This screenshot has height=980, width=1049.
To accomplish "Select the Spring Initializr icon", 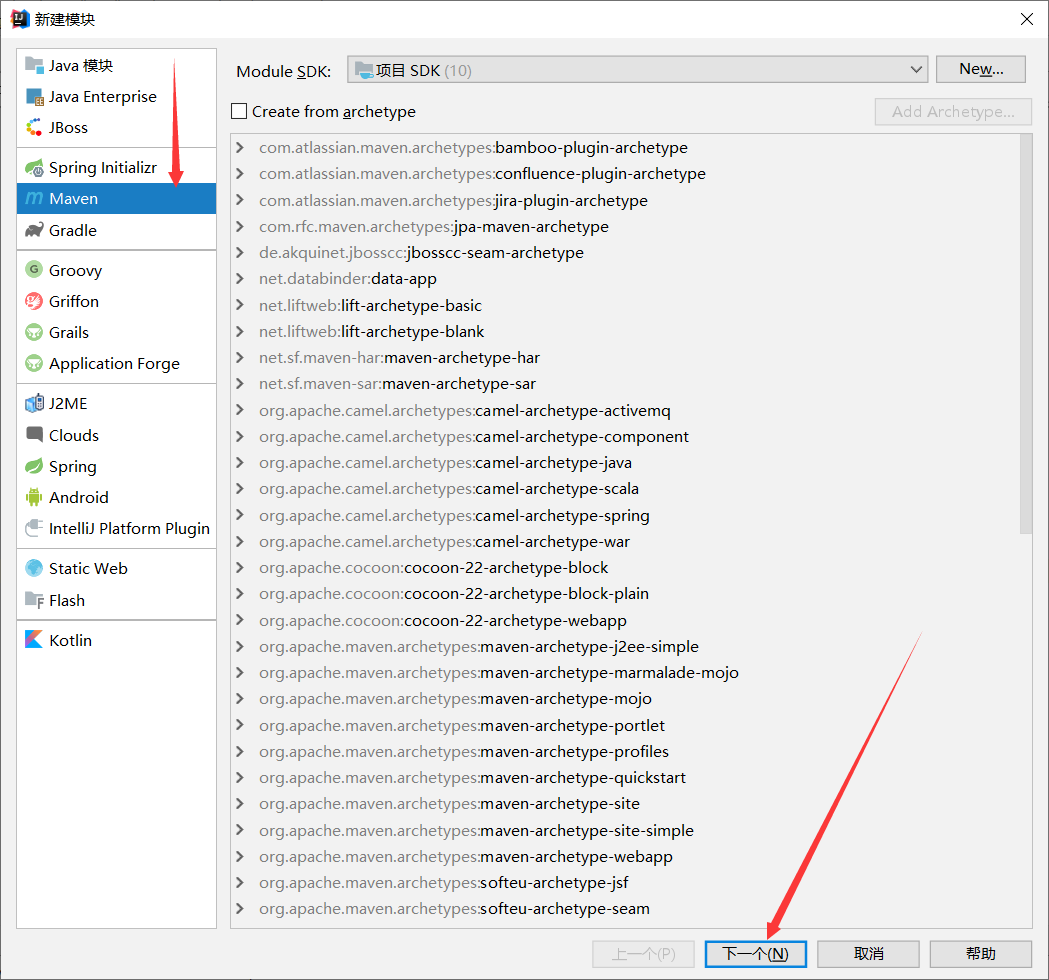I will point(34,167).
